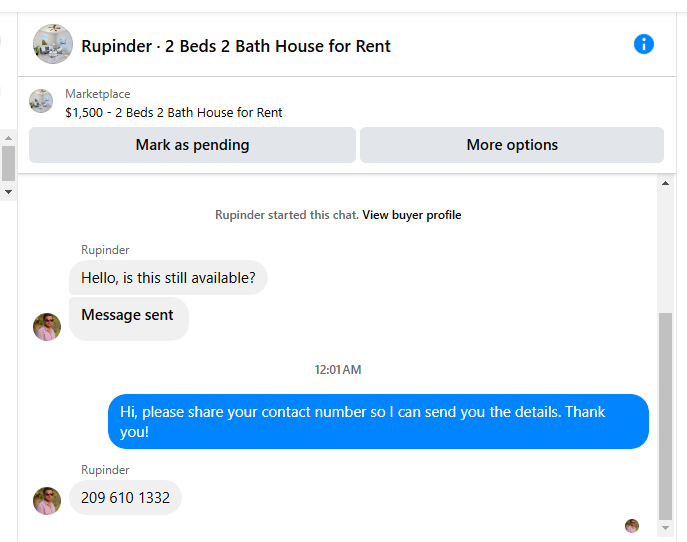Click Mark as pending button

pyautogui.click(x=192, y=145)
